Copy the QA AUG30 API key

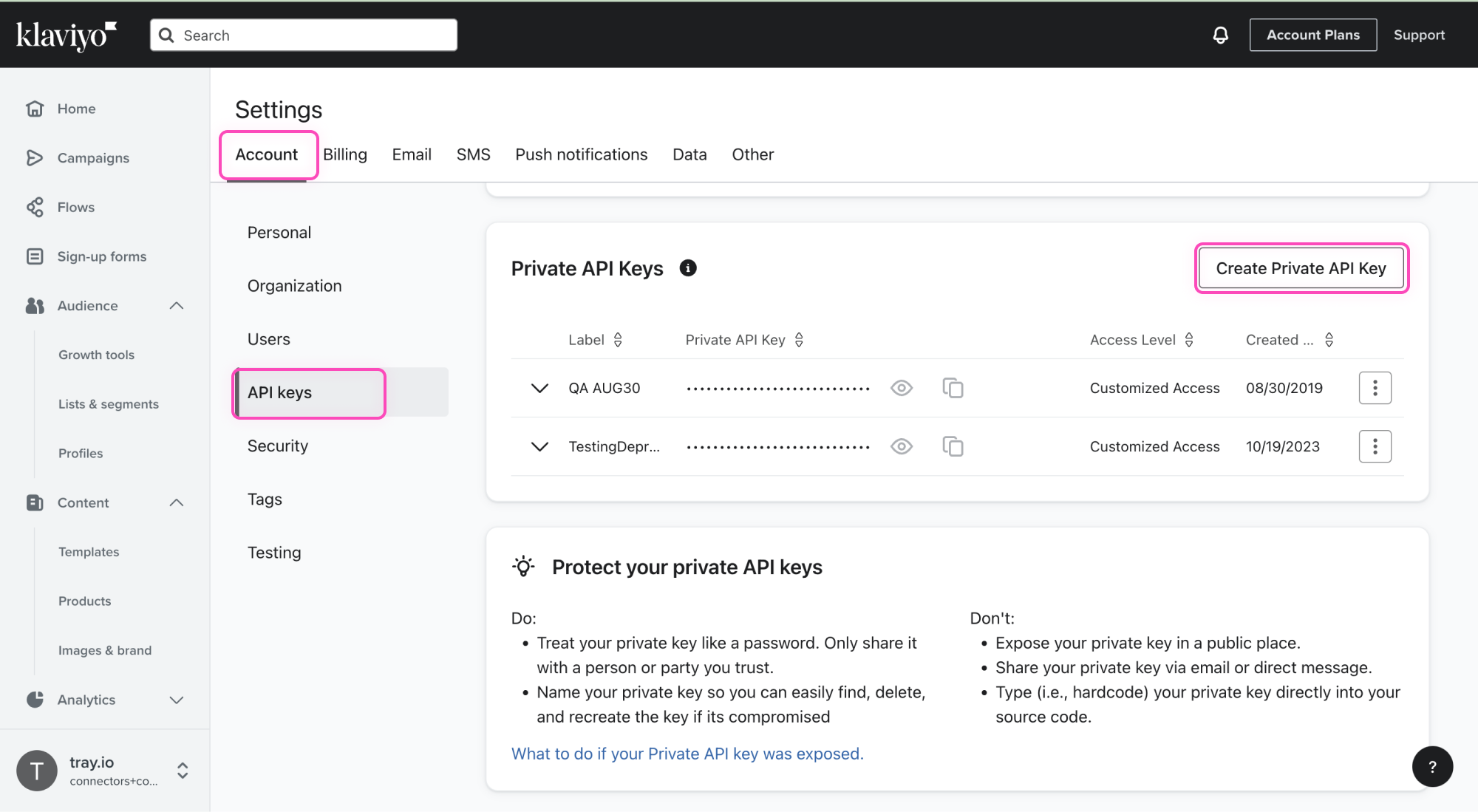[953, 387]
